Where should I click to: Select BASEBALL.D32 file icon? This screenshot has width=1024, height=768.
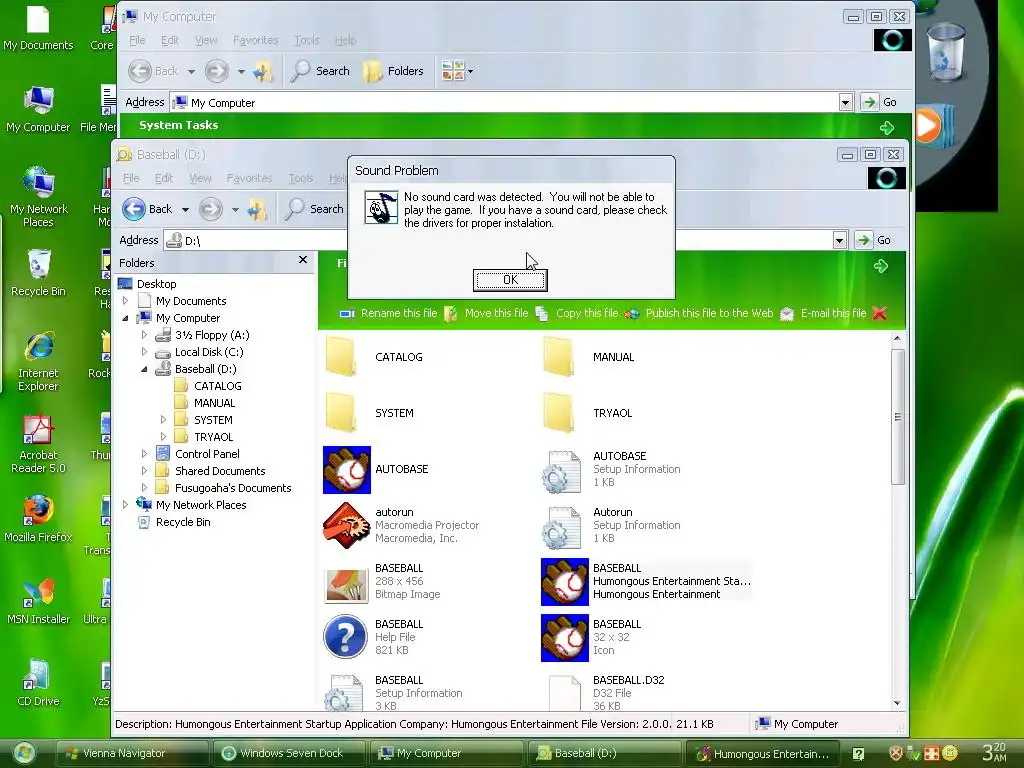pyautogui.click(x=564, y=693)
